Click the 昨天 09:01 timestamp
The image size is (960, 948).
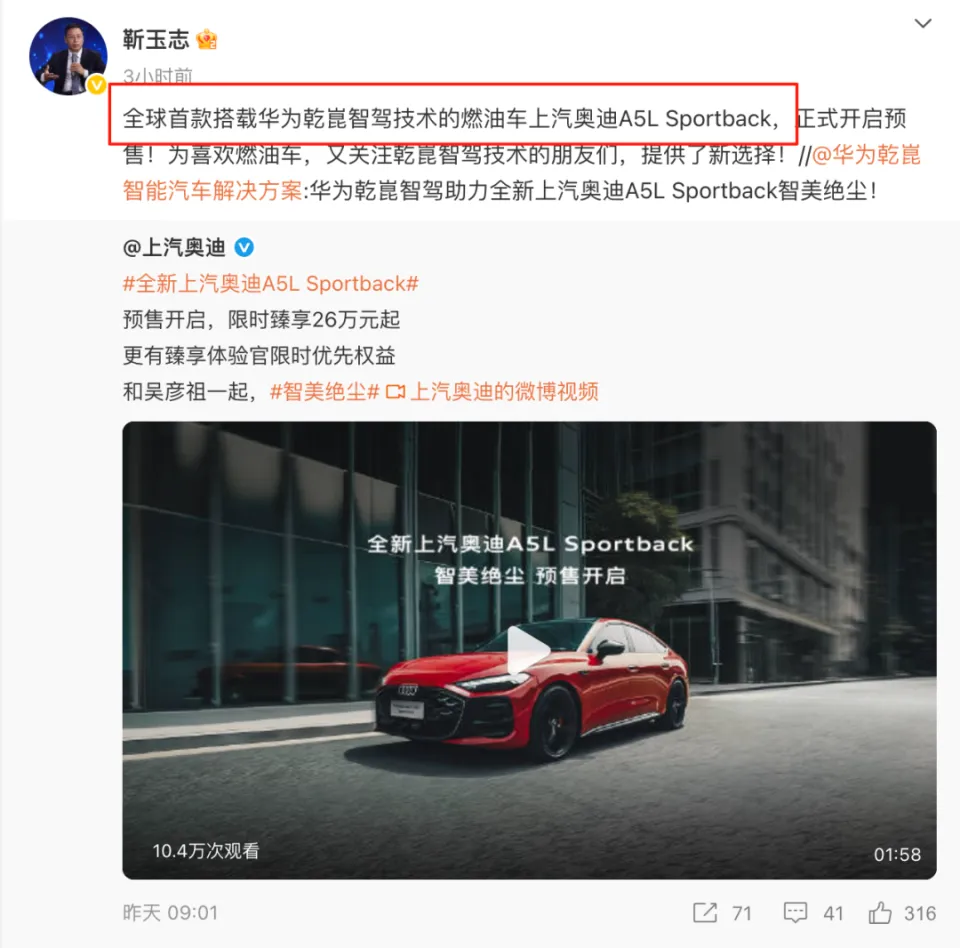click(x=170, y=912)
